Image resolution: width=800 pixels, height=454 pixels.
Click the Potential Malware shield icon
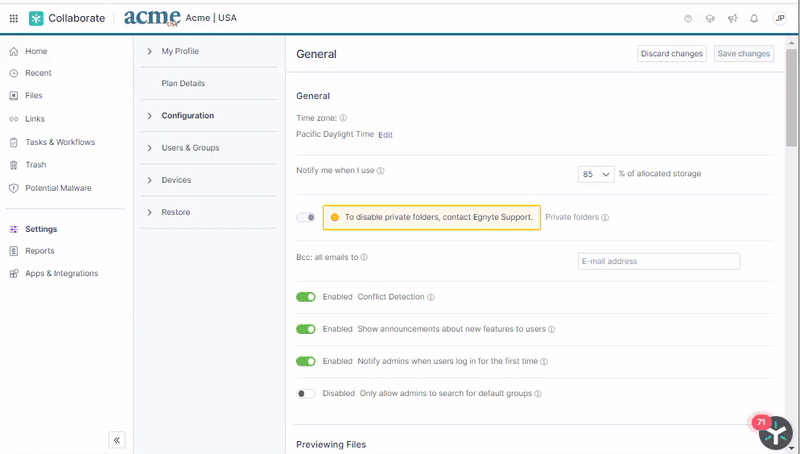point(14,188)
